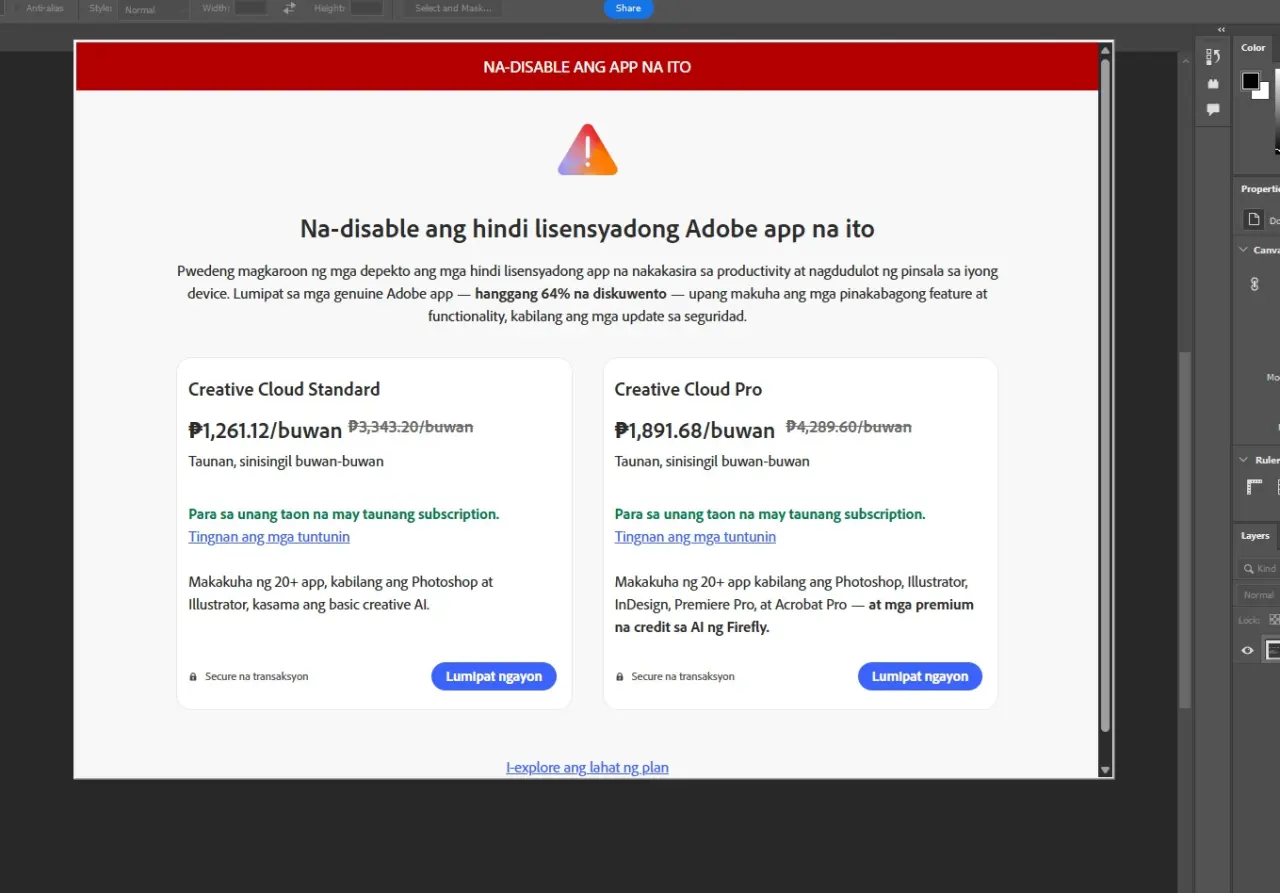Click the red NA-DISABLE ANG APP NA ITO banner
This screenshot has height=893, width=1280.
click(587, 67)
